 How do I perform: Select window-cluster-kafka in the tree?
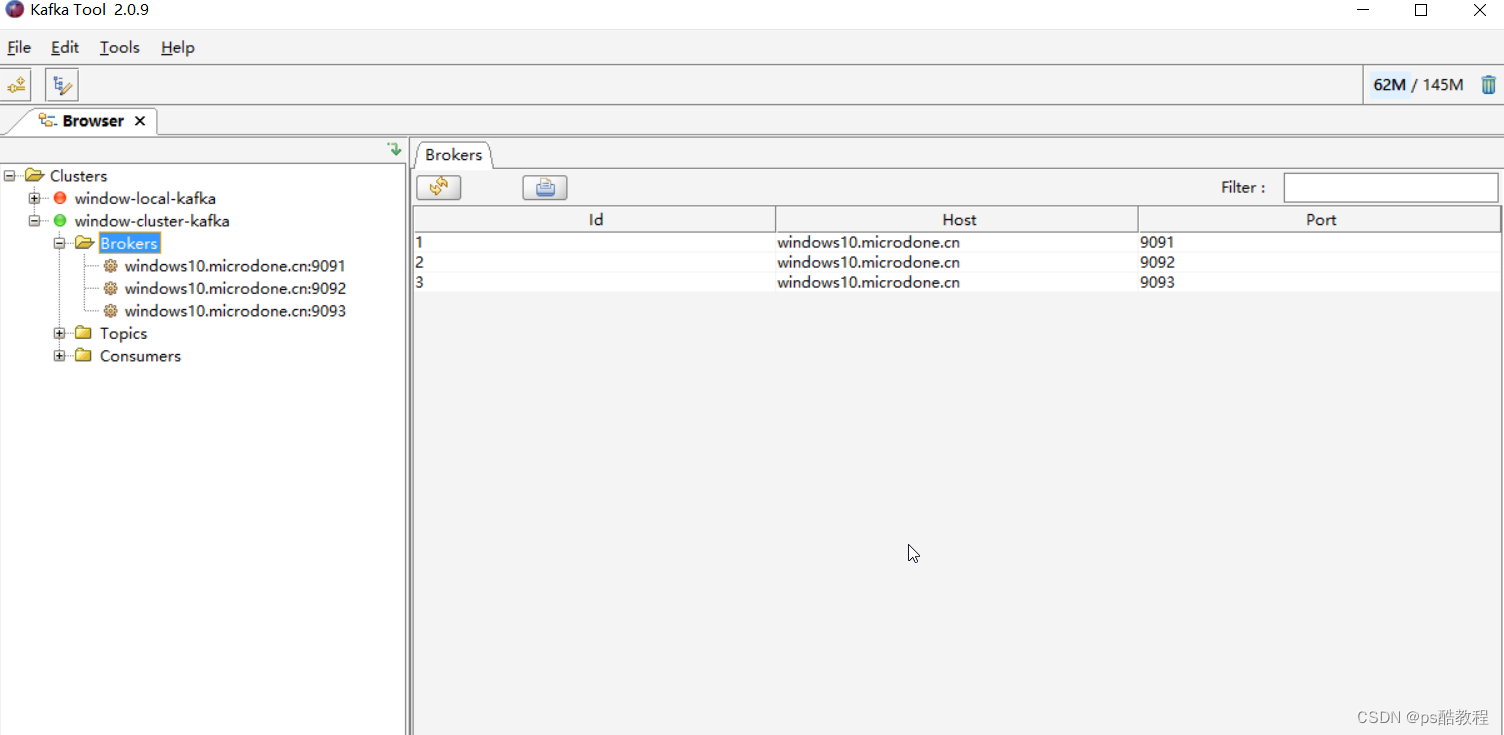(x=152, y=221)
